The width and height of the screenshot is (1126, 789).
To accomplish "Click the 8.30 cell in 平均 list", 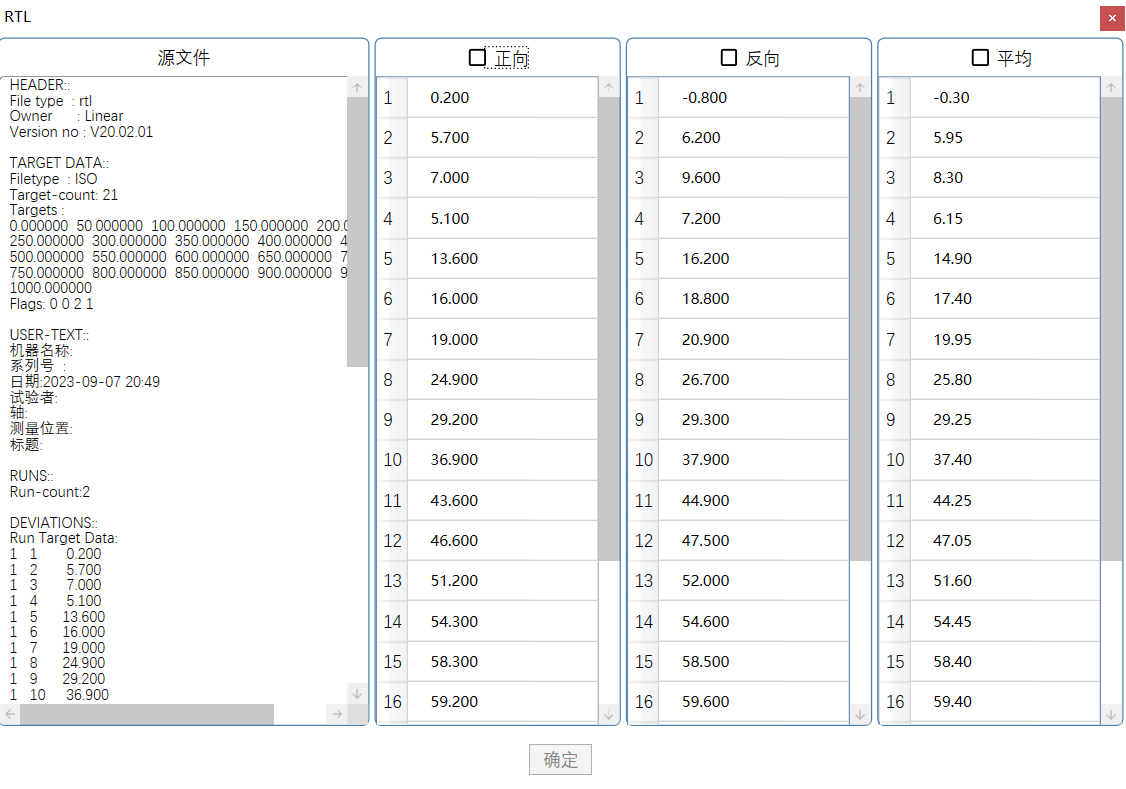I will point(948,178).
